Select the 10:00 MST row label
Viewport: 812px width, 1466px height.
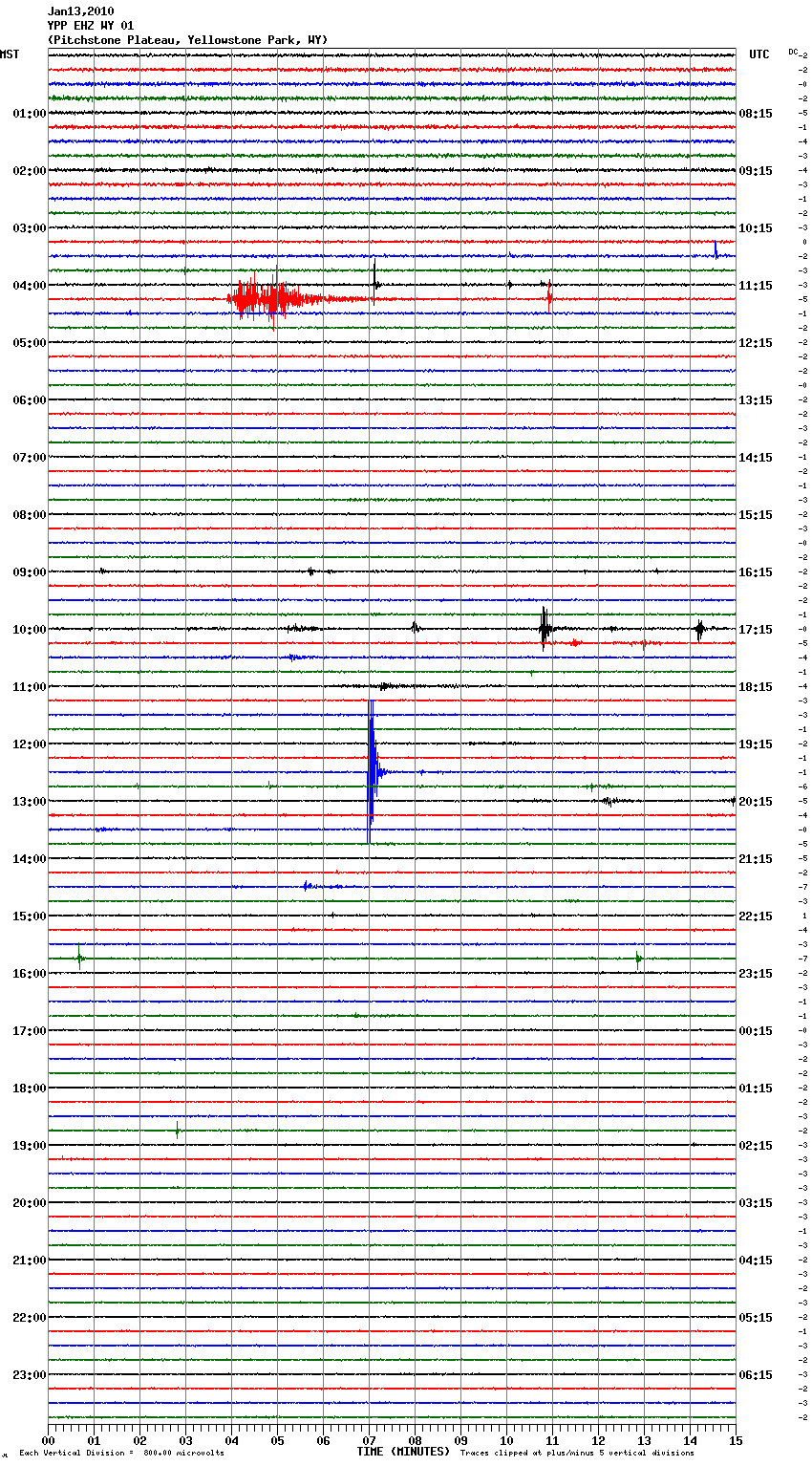click(x=29, y=630)
